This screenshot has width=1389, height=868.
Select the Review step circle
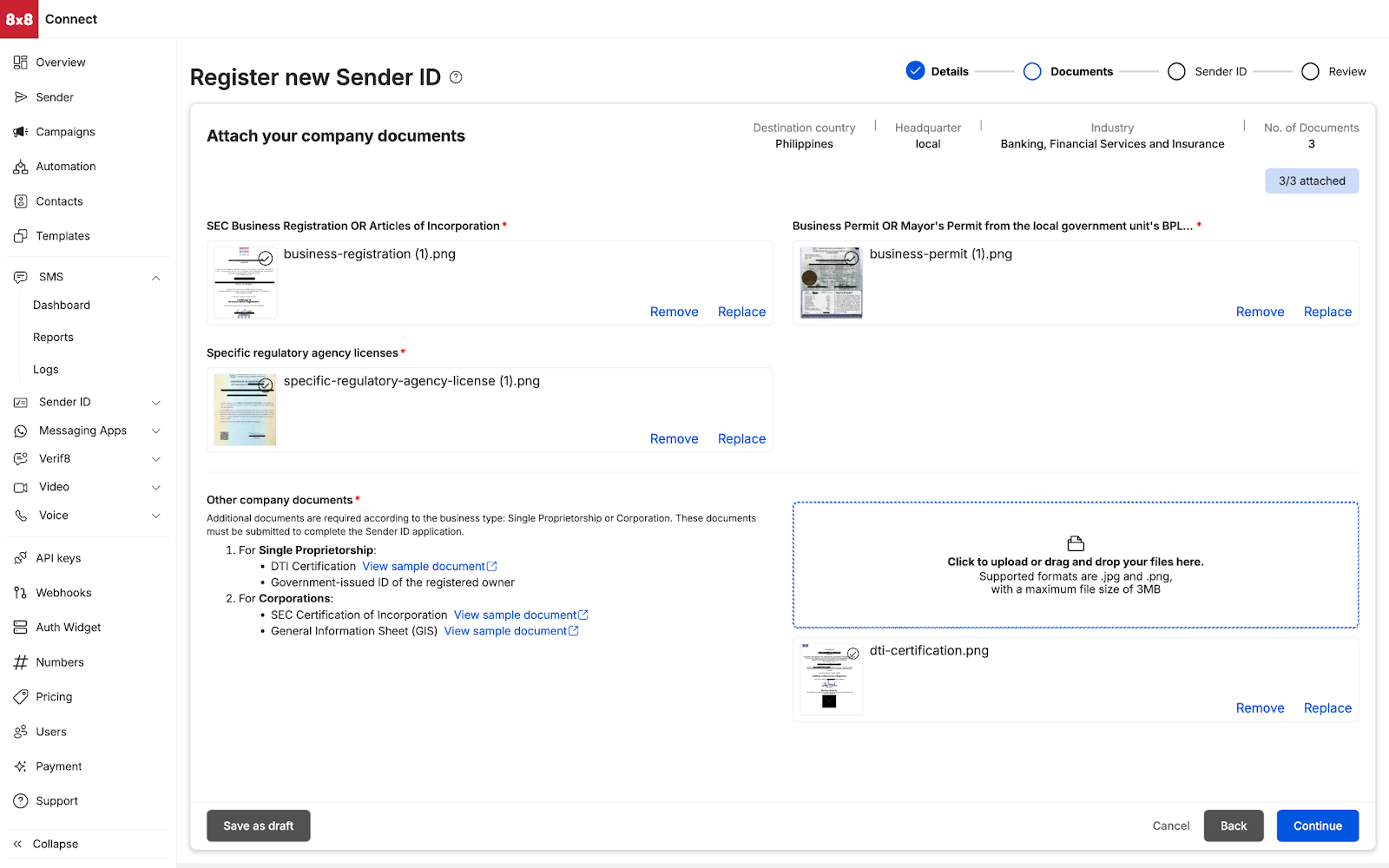tap(1310, 71)
